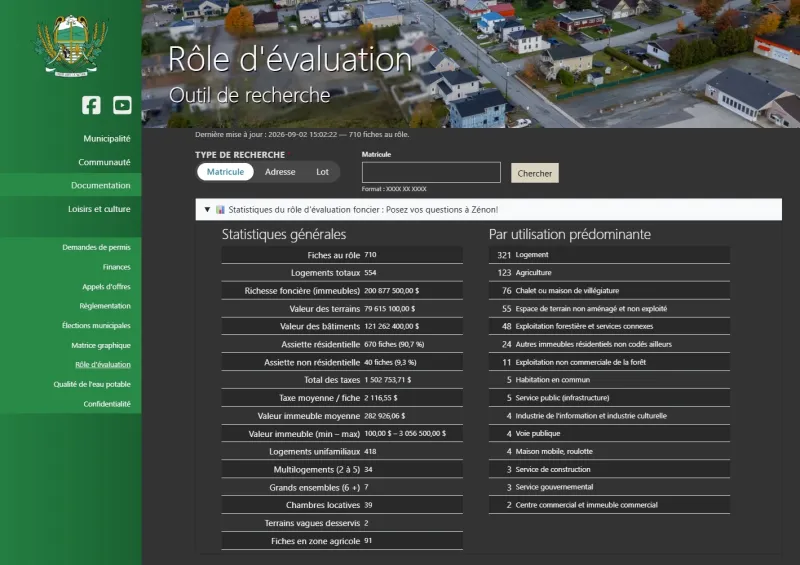The width and height of the screenshot is (800, 565).
Task: Click the Chercher button
Action: click(535, 173)
